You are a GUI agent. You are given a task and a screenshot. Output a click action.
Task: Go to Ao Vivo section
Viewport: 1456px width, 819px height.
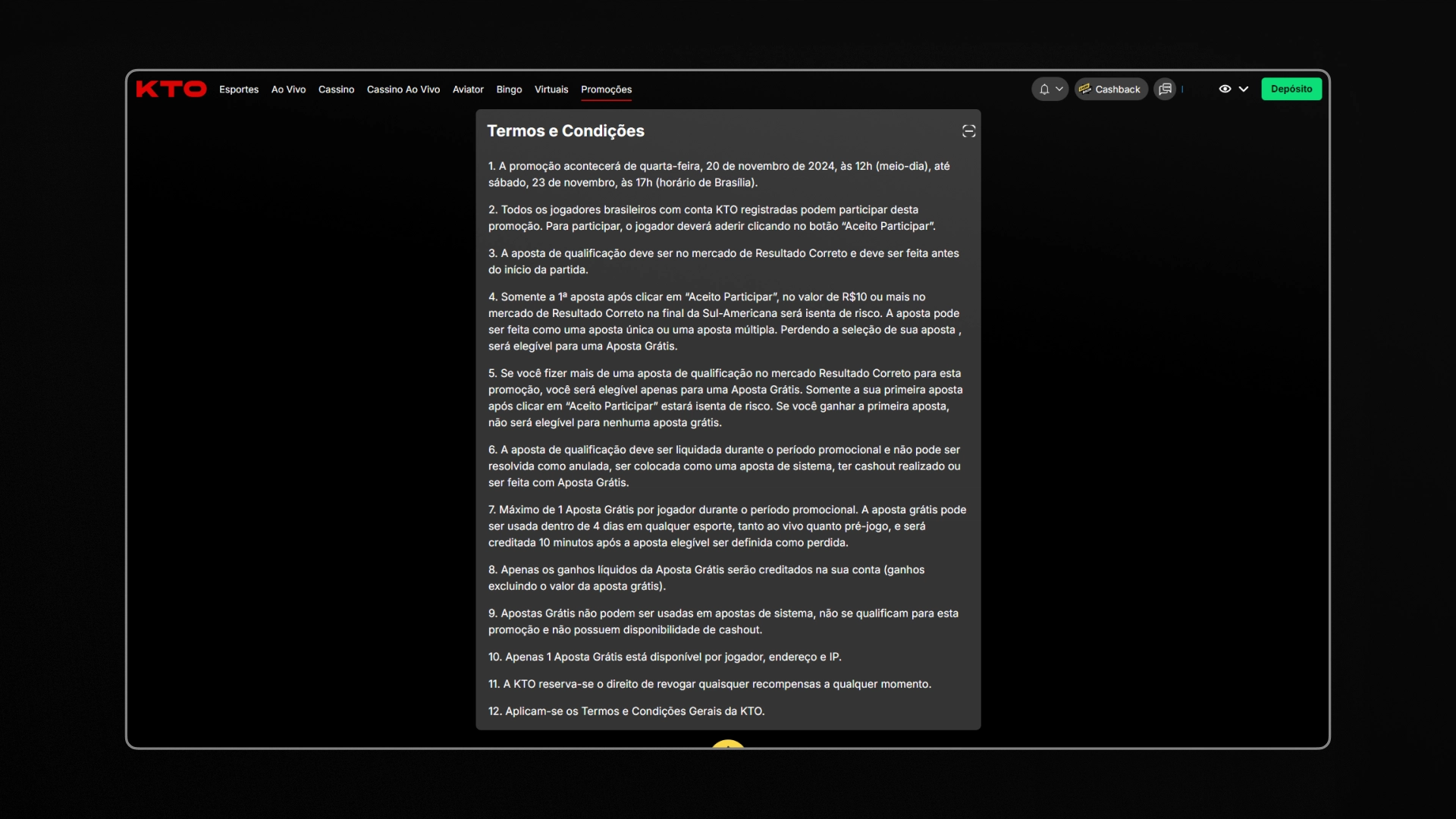pos(288,89)
